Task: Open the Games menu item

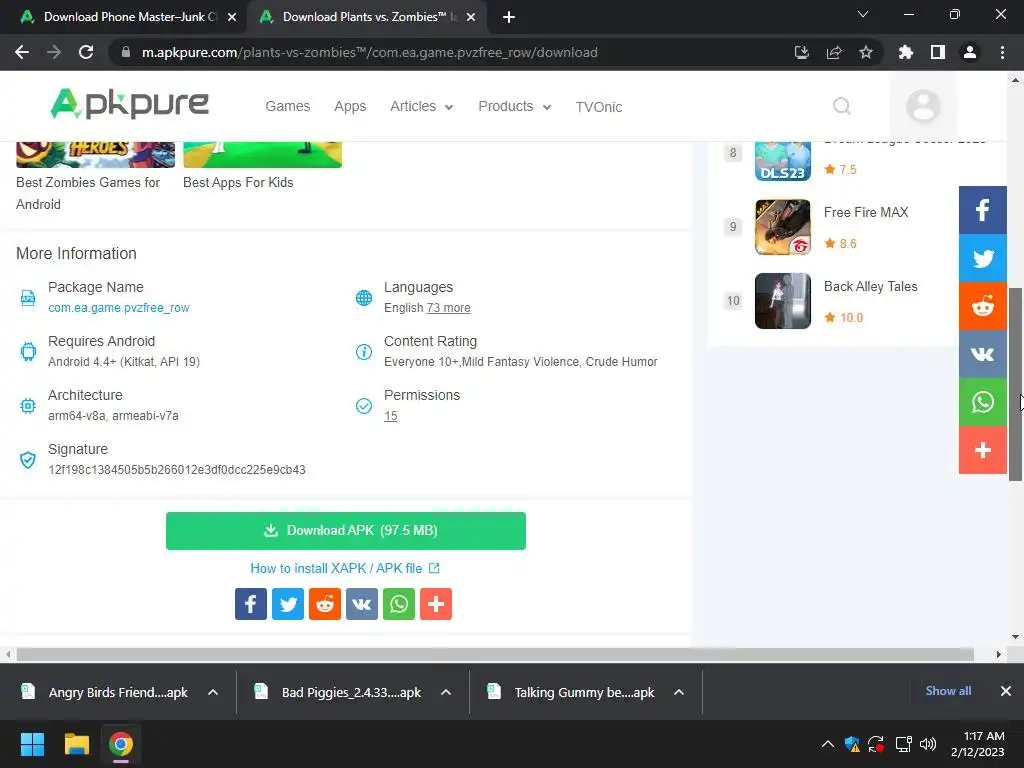Action: click(287, 106)
